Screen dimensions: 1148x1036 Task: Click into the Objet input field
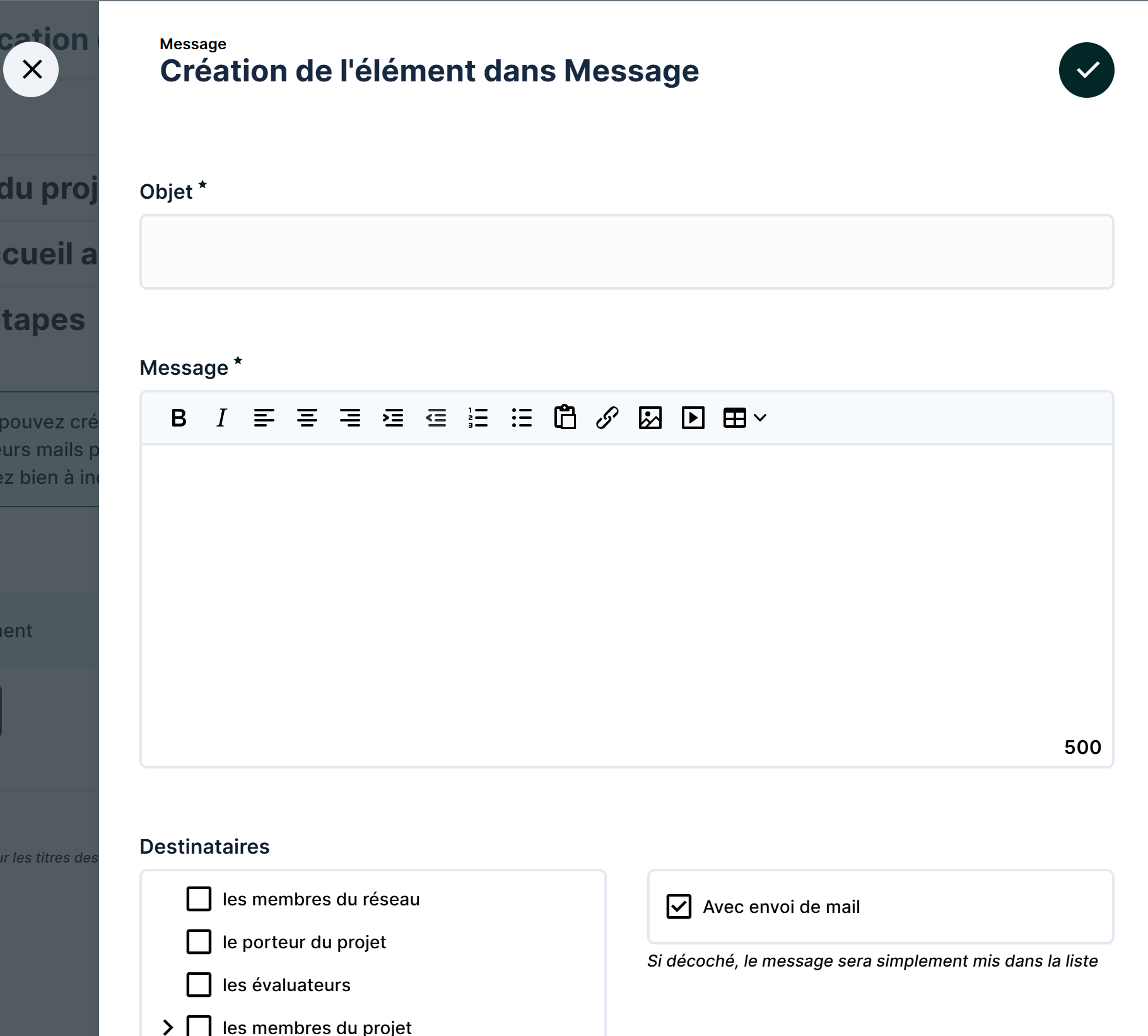point(626,252)
